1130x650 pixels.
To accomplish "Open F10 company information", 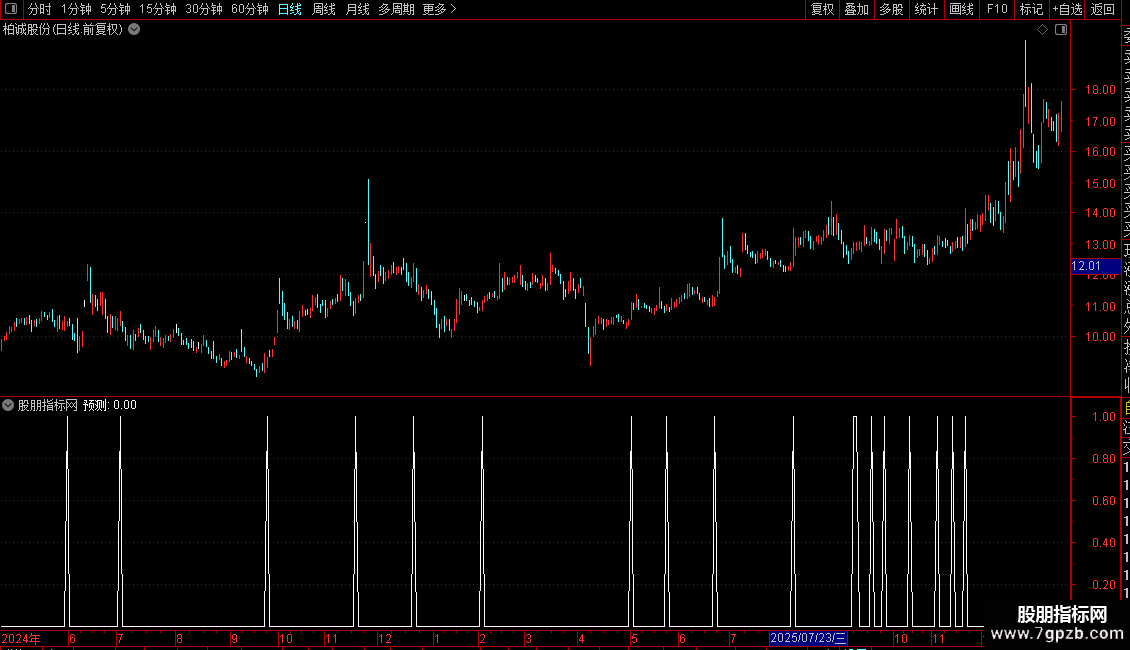I will (997, 9).
